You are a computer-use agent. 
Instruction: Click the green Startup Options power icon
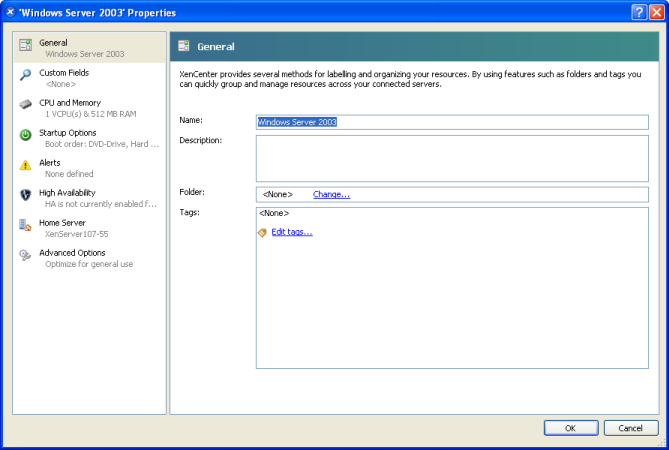pos(26,135)
